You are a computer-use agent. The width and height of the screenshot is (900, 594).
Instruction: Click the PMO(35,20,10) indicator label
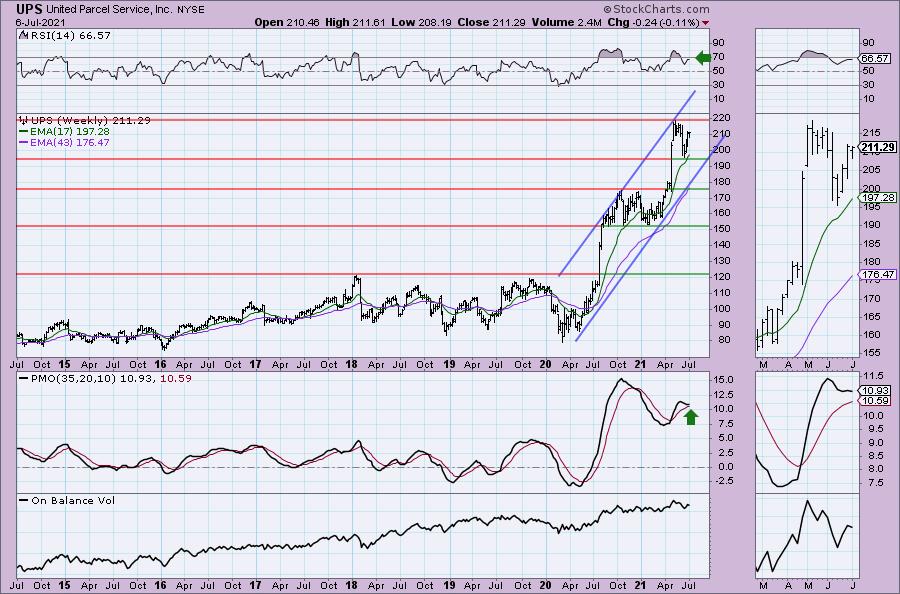pos(73,378)
